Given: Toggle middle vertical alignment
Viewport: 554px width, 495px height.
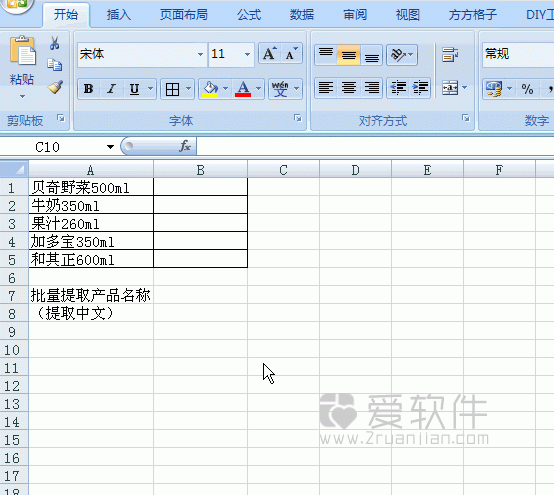Looking at the screenshot, I should tap(348, 54).
